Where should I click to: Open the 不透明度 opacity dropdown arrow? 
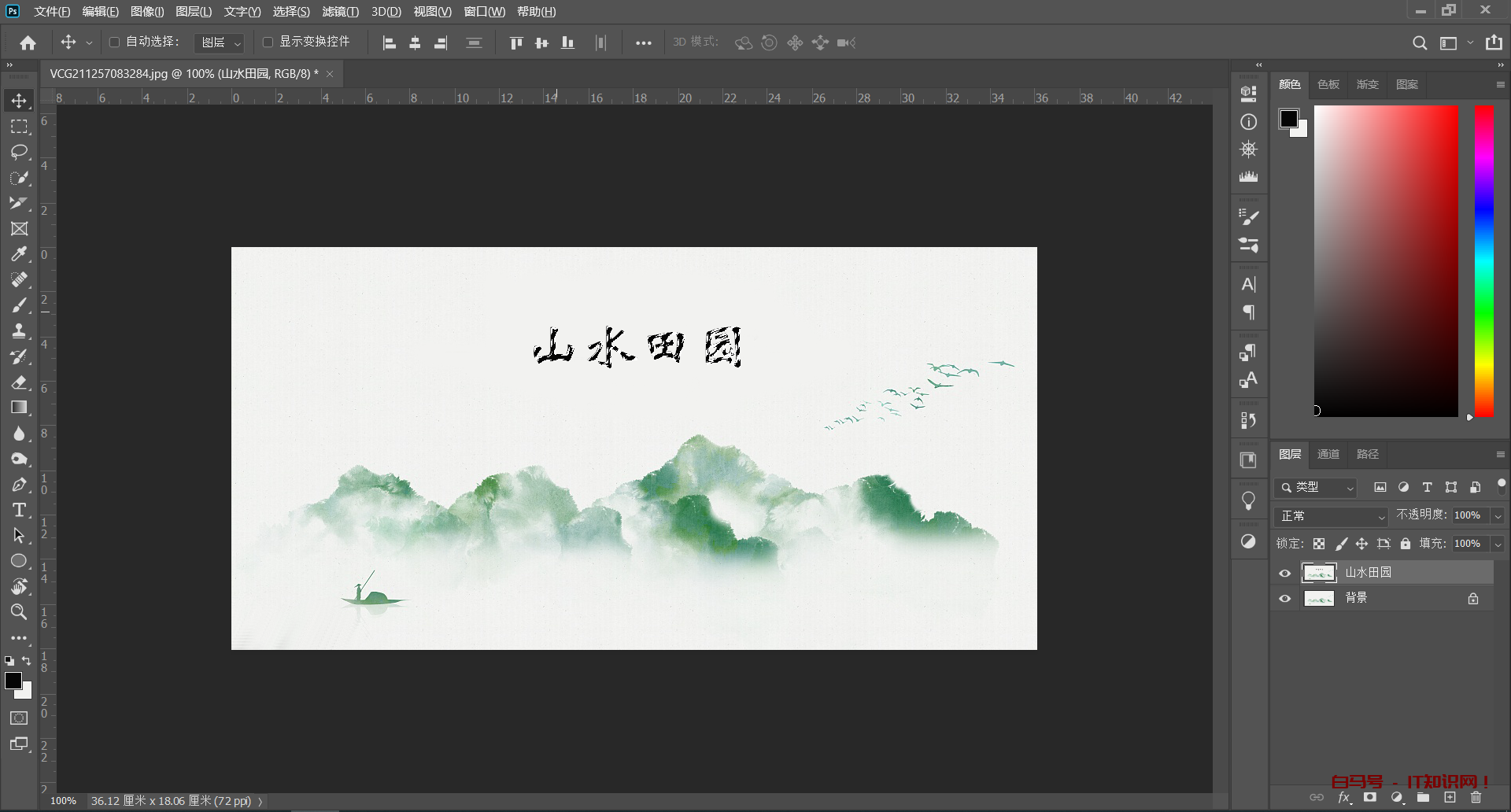tap(1498, 516)
